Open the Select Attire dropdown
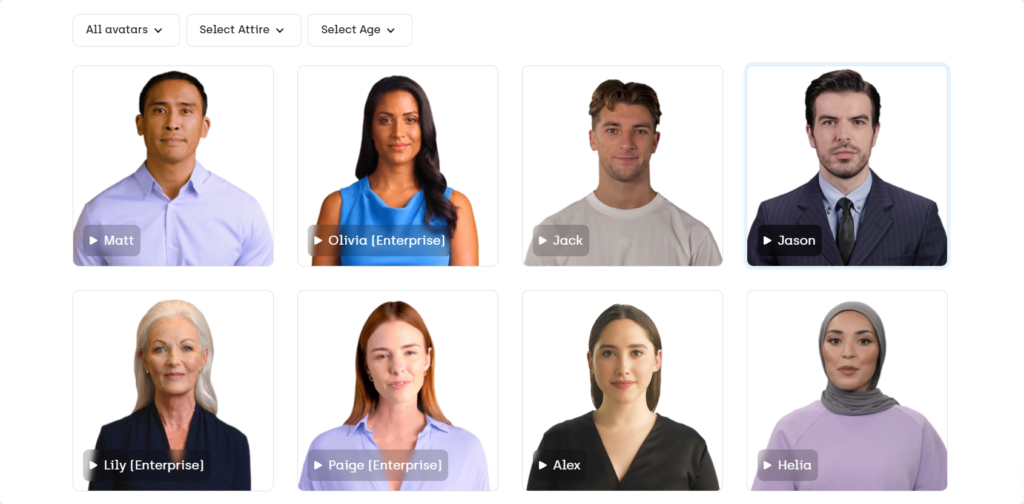The width and height of the screenshot is (1024, 504). pyautogui.click(x=244, y=30)
